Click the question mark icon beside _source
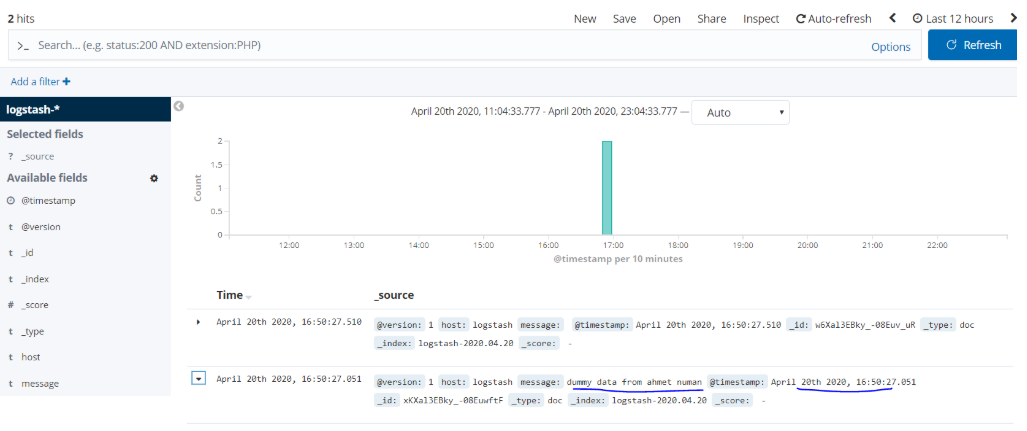The image size is (1027, 431). tap(10, 157)
